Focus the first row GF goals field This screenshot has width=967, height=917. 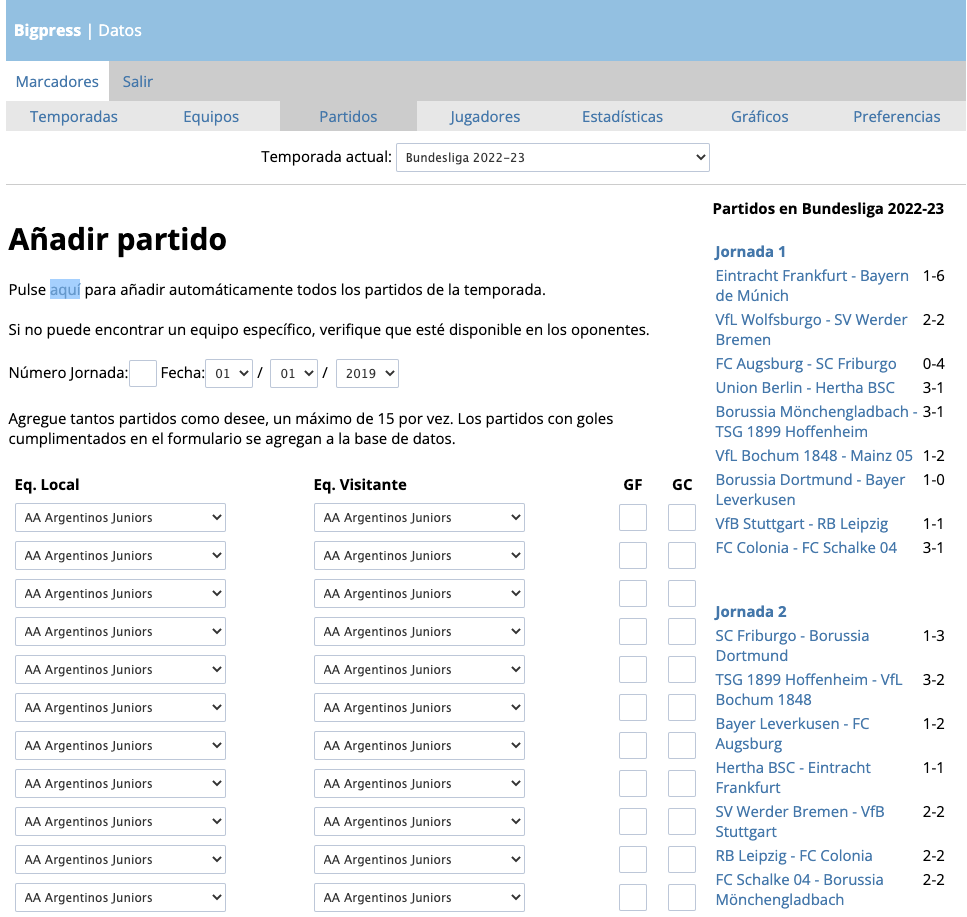[x=633, y=518]
